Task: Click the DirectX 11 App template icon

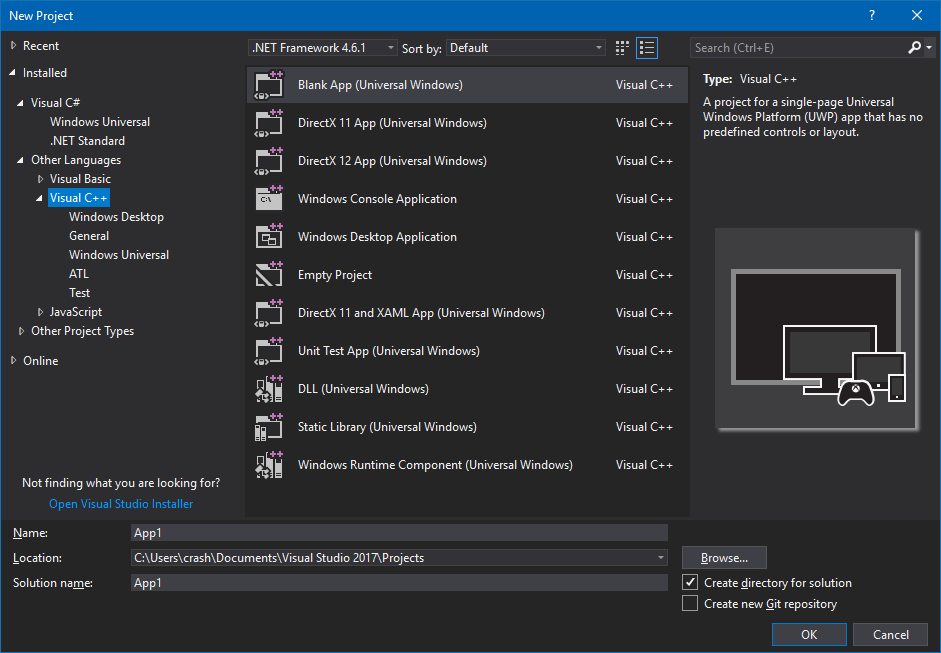Action: coord(269,123)
